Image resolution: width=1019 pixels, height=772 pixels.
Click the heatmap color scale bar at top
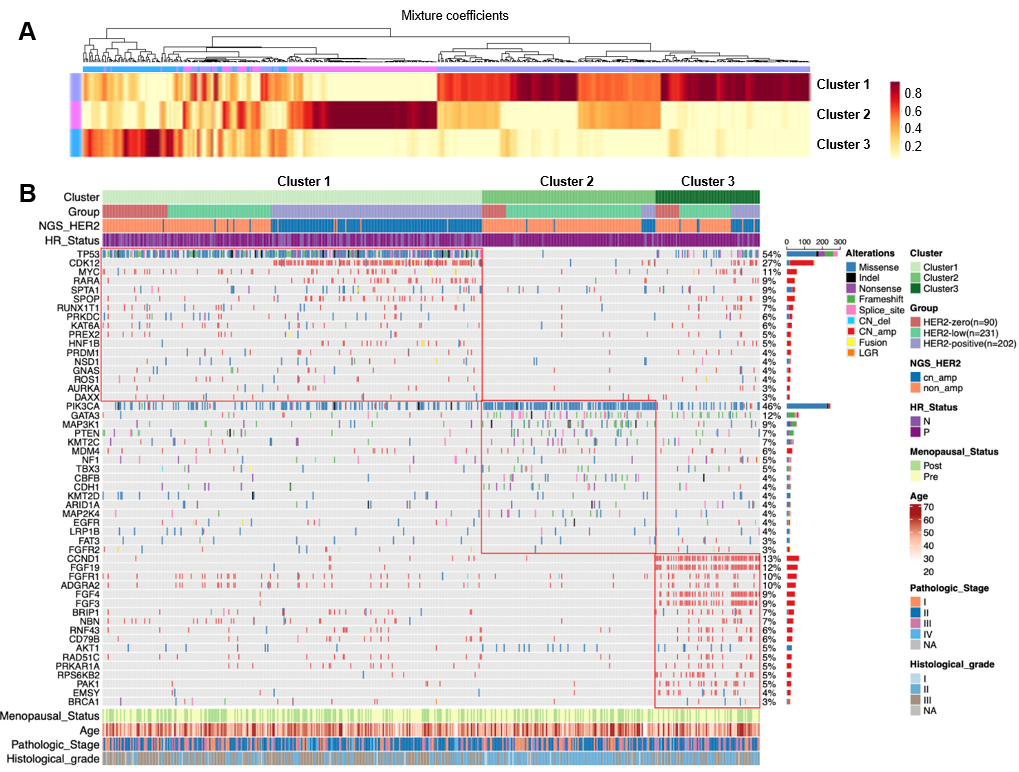click(894, 120)
